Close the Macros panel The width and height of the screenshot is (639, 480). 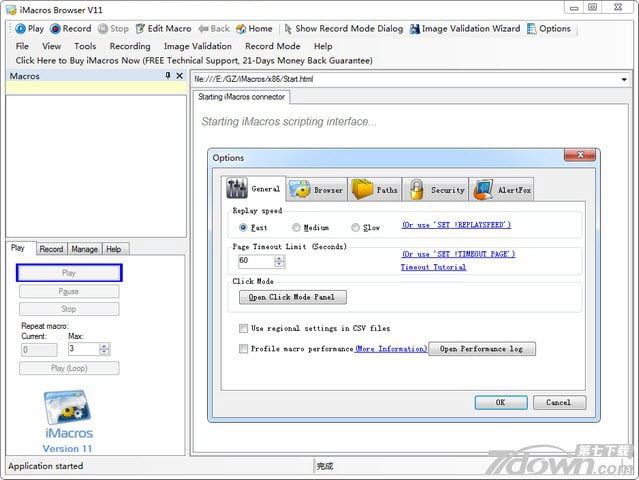tap(179, 76)
